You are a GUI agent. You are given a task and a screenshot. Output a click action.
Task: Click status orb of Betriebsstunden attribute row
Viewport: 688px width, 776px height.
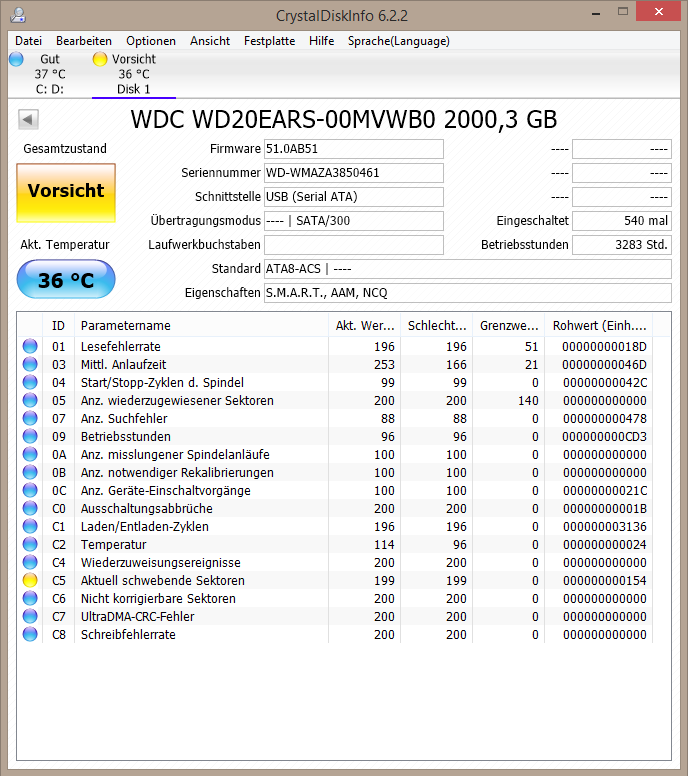pos(30,436)
